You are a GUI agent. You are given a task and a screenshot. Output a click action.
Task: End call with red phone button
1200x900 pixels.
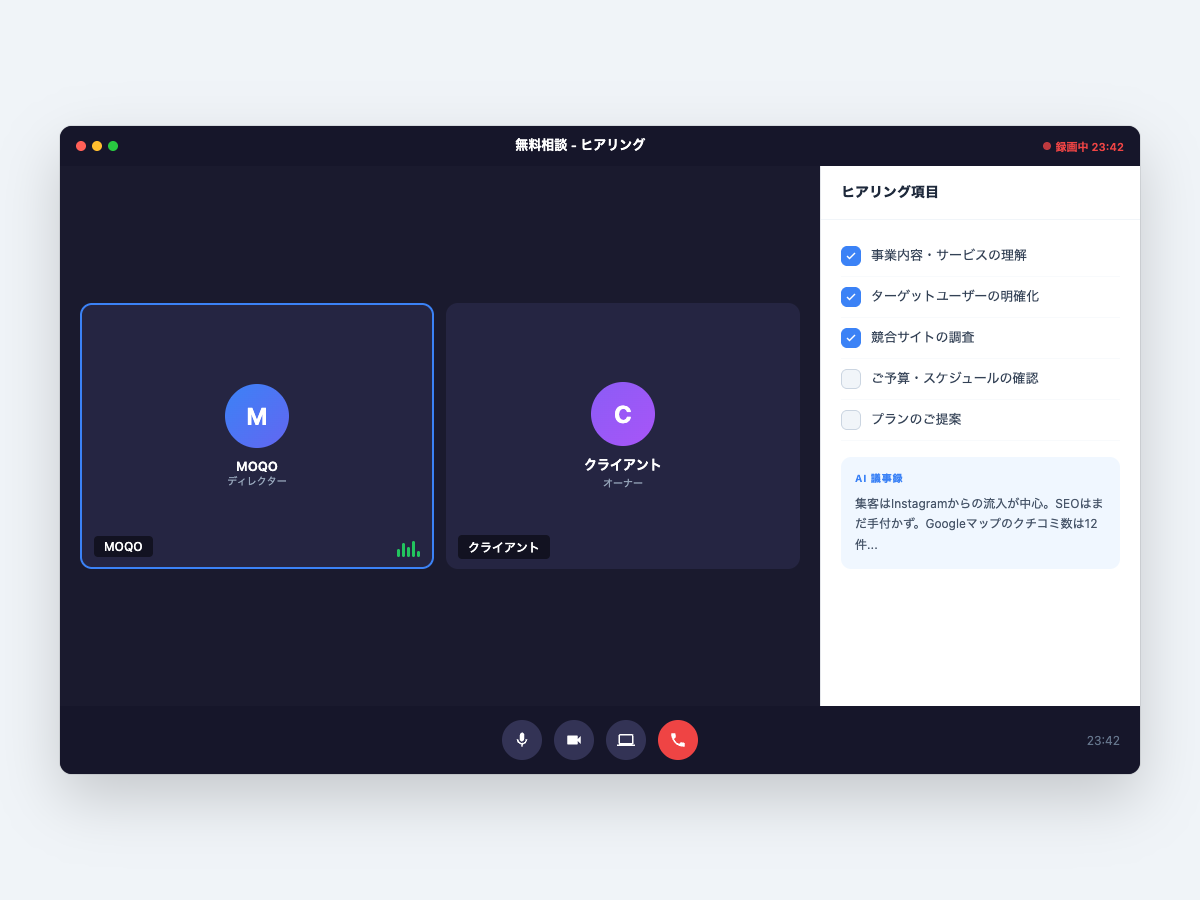click(678, 740)
